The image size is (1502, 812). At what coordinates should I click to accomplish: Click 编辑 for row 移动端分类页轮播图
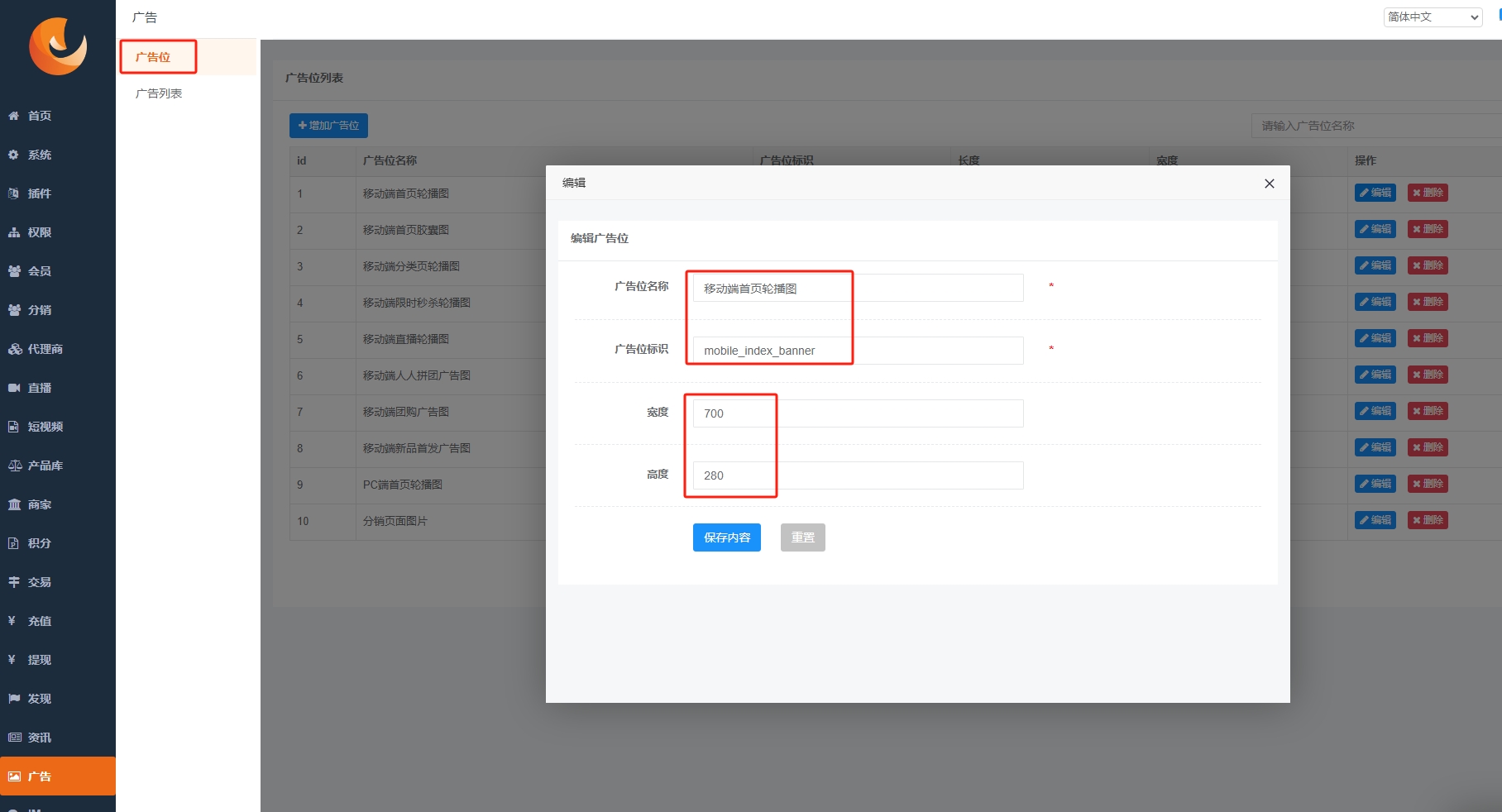click(x=1375, y=265)
